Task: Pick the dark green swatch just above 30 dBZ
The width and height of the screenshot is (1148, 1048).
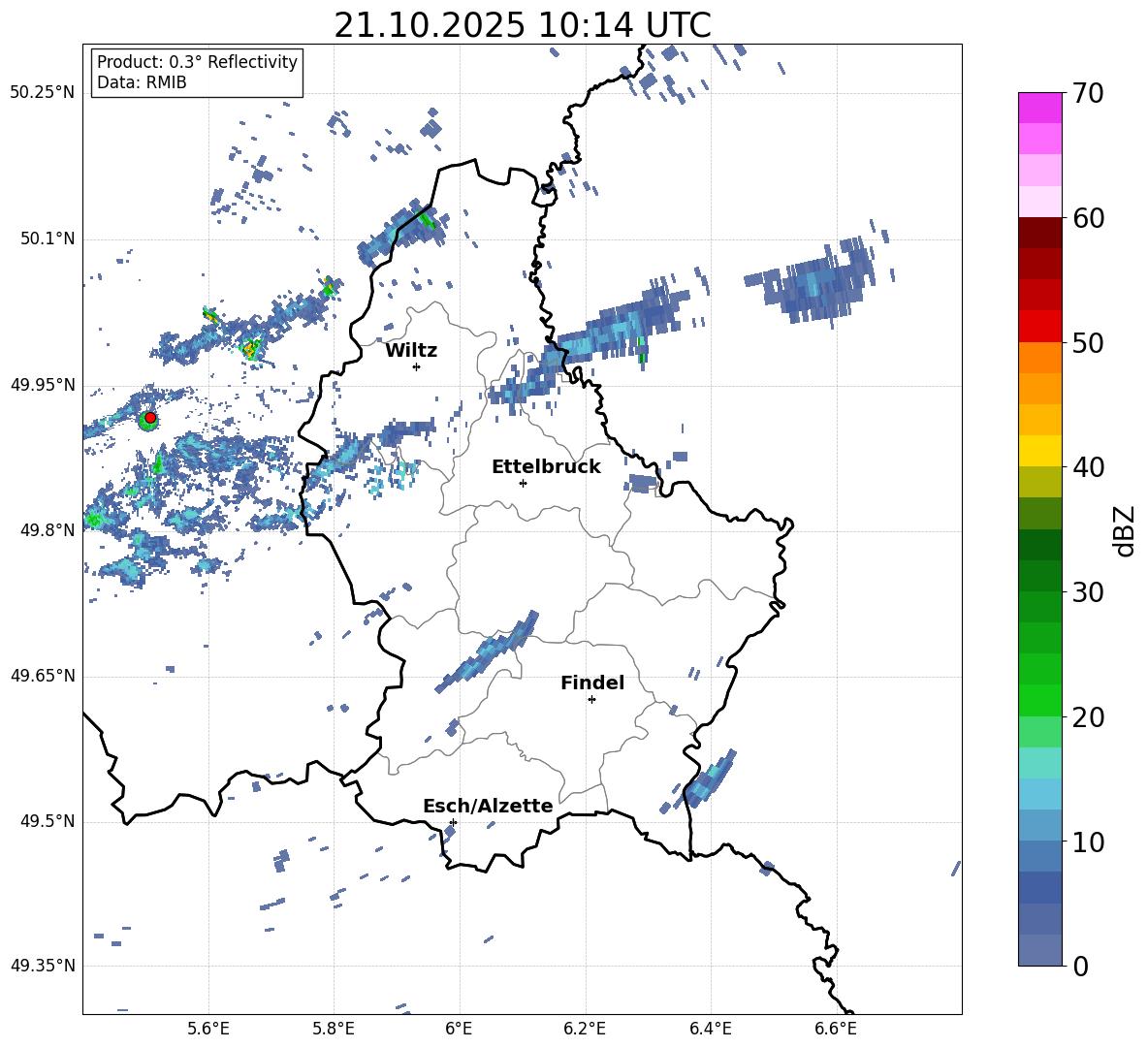Action: point(1039,576)
